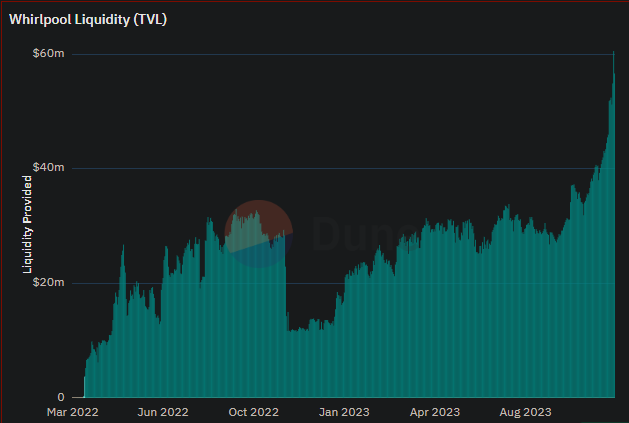Click the Aug 2023 x-axis label

tap(526, 412)
